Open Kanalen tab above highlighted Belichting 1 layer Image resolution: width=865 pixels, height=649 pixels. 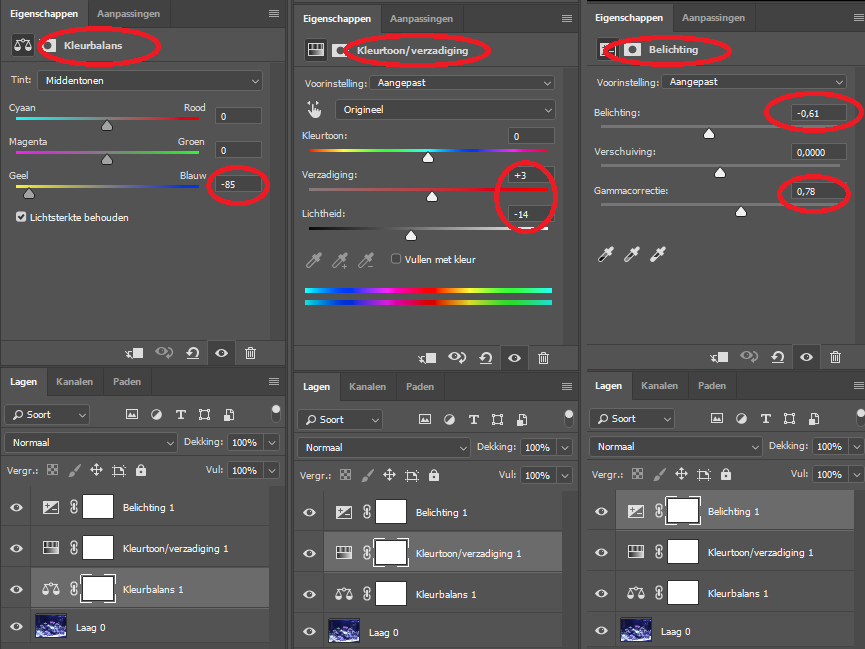659,385
